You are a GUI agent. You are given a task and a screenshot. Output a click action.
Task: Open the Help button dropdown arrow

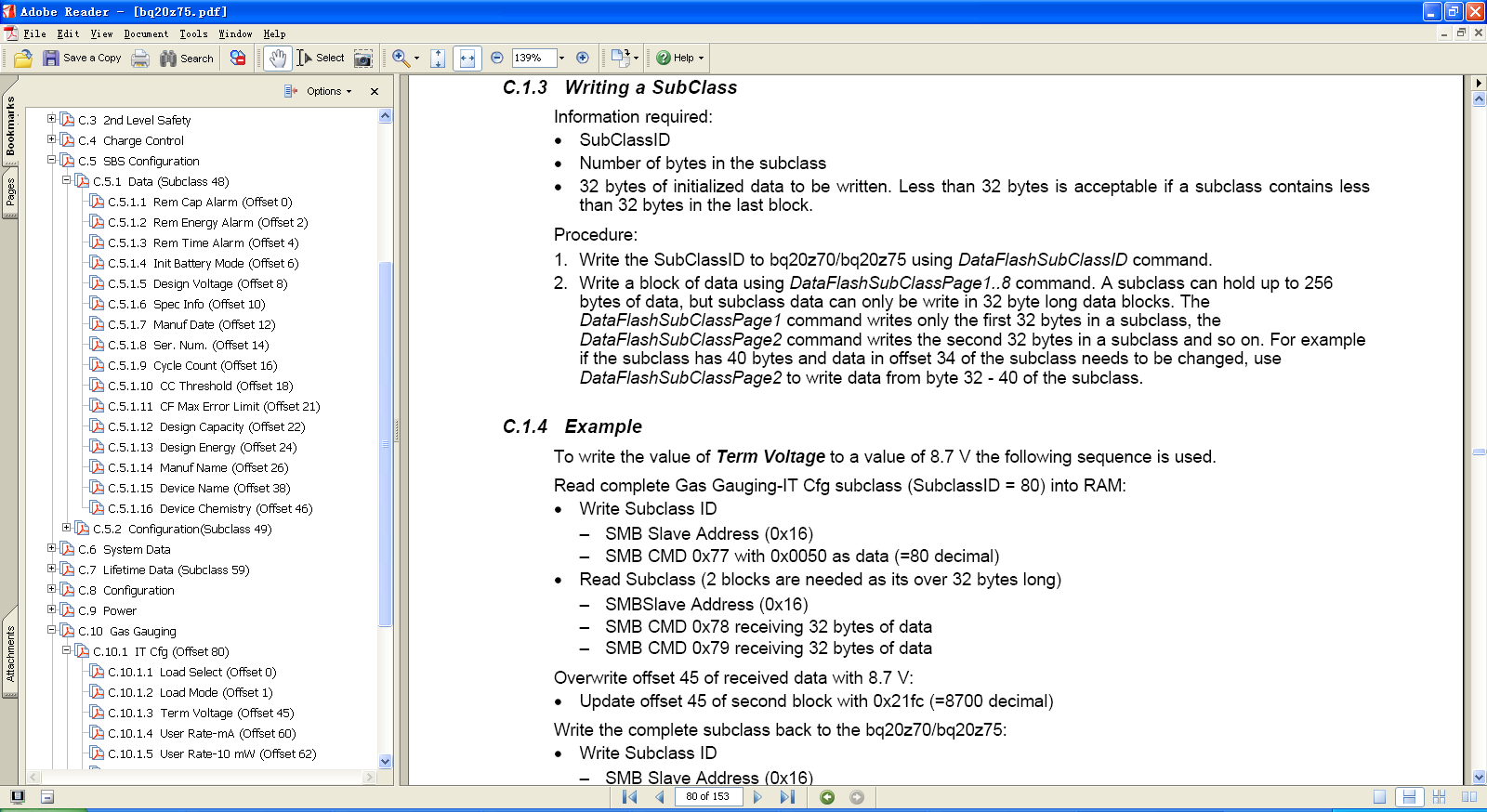click(701, 58)
